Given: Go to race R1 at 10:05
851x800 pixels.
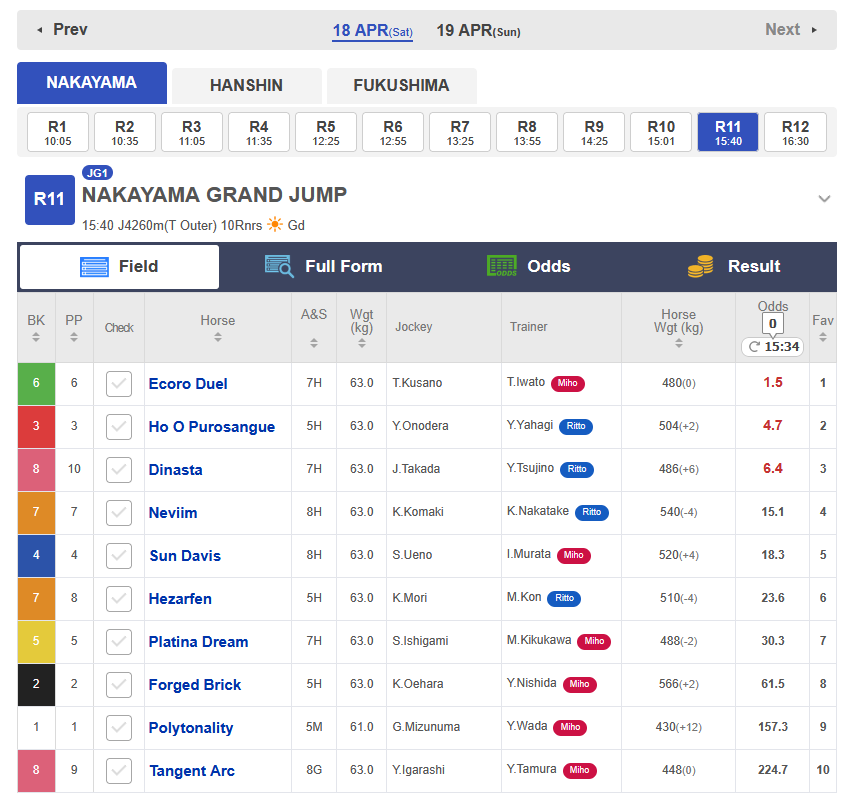Looking at the screenshot, I should [x=58, y=132].
